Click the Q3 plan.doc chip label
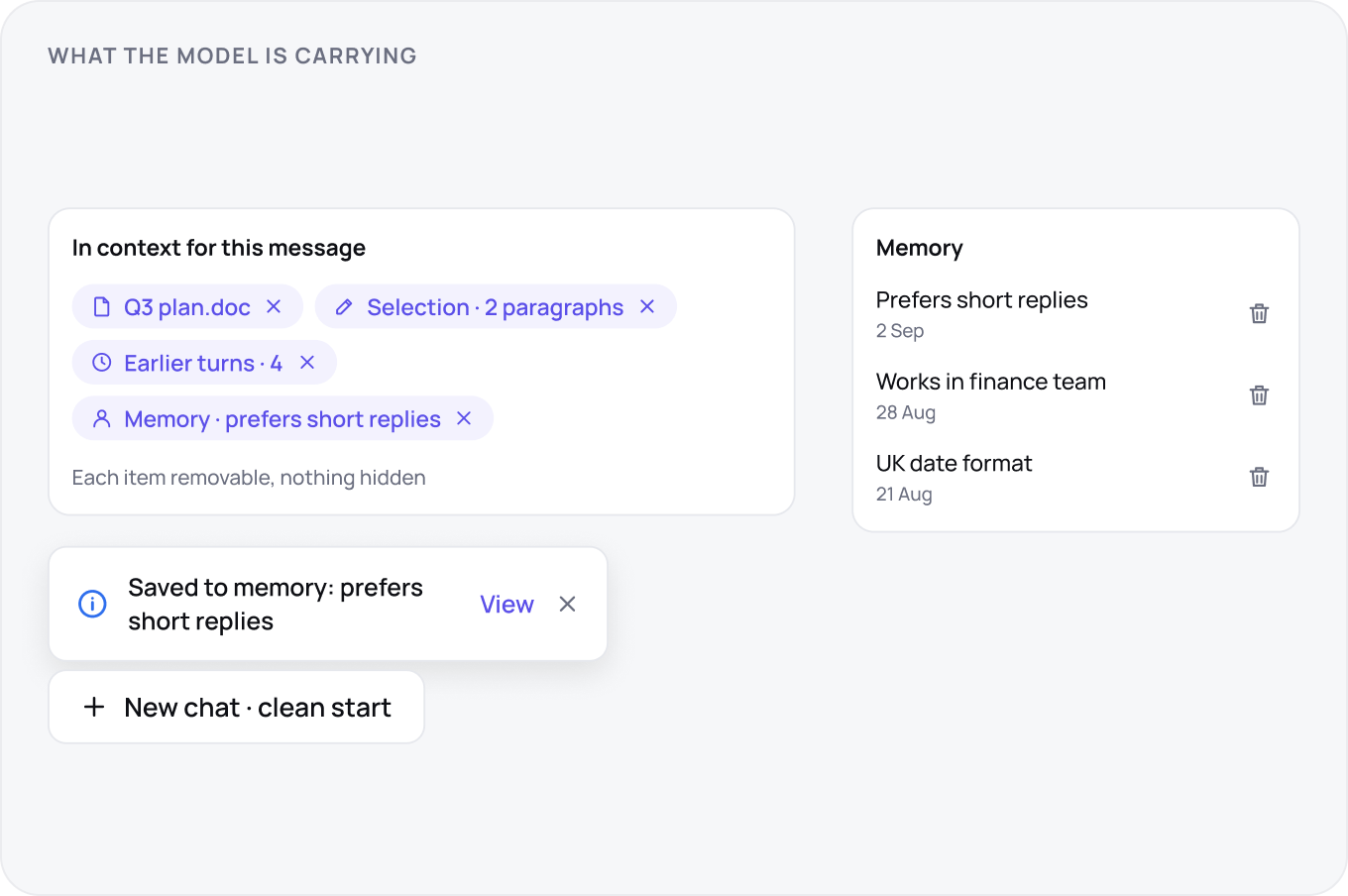The image size is (1348, 896). point(187,307)
